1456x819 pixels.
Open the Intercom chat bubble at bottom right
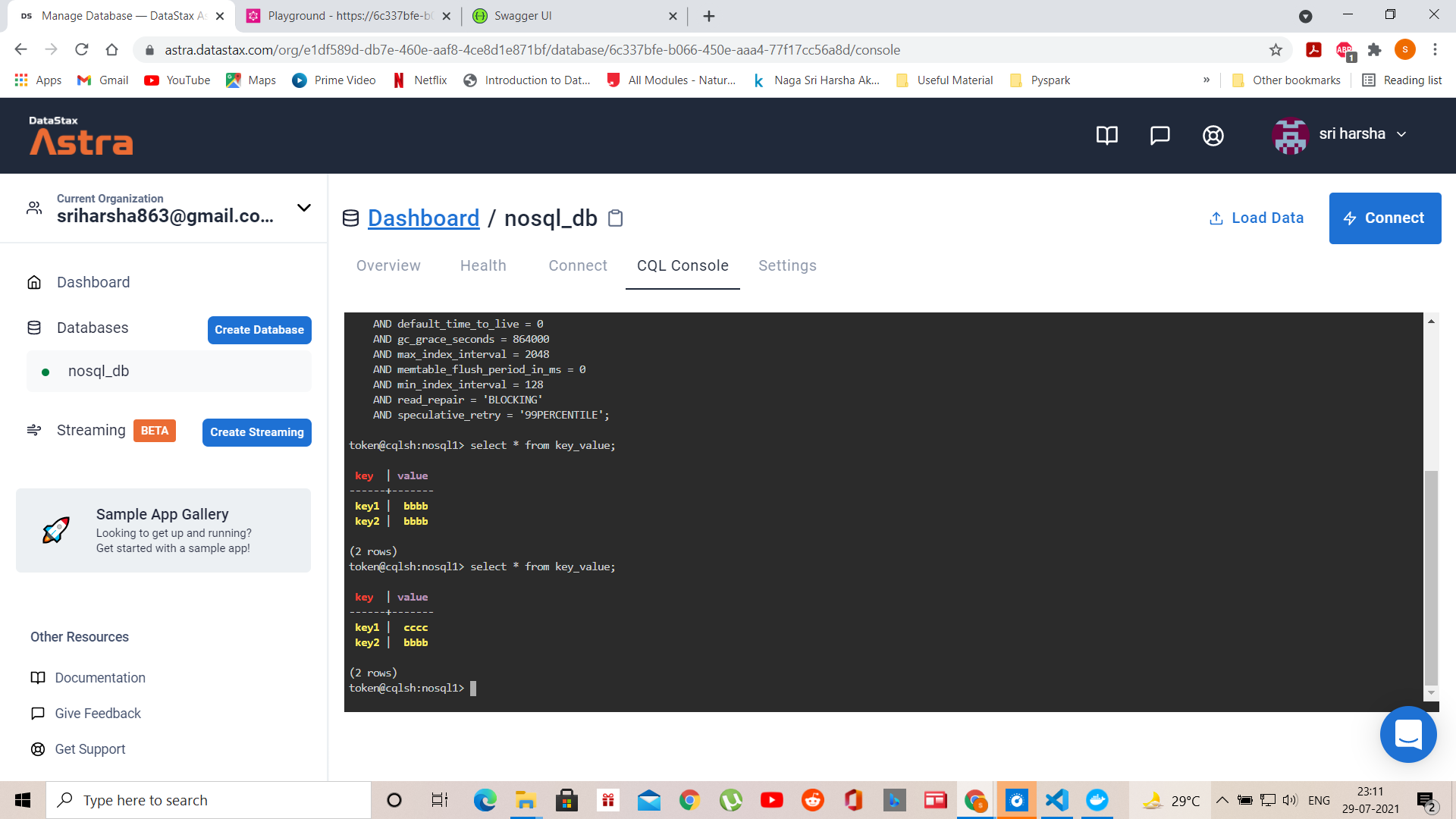pyautogui.click(x=1408, y=734)
